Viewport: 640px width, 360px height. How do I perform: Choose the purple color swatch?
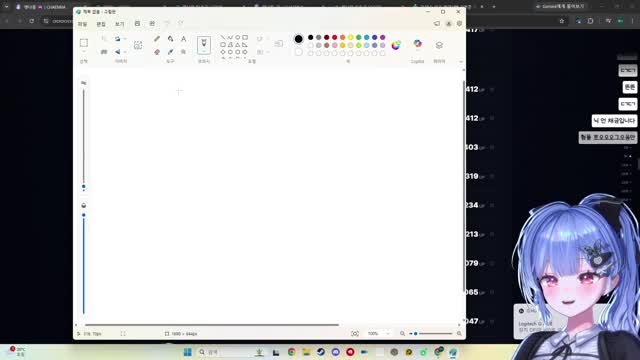point(382,38)
